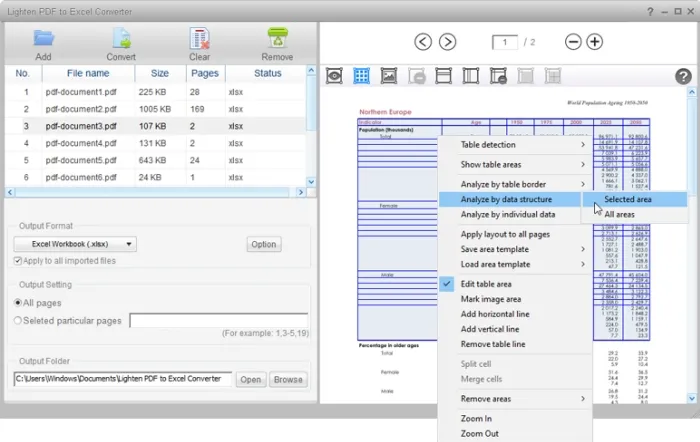
Task: Click the Convert icon
Action: click(x=121, y=39)
